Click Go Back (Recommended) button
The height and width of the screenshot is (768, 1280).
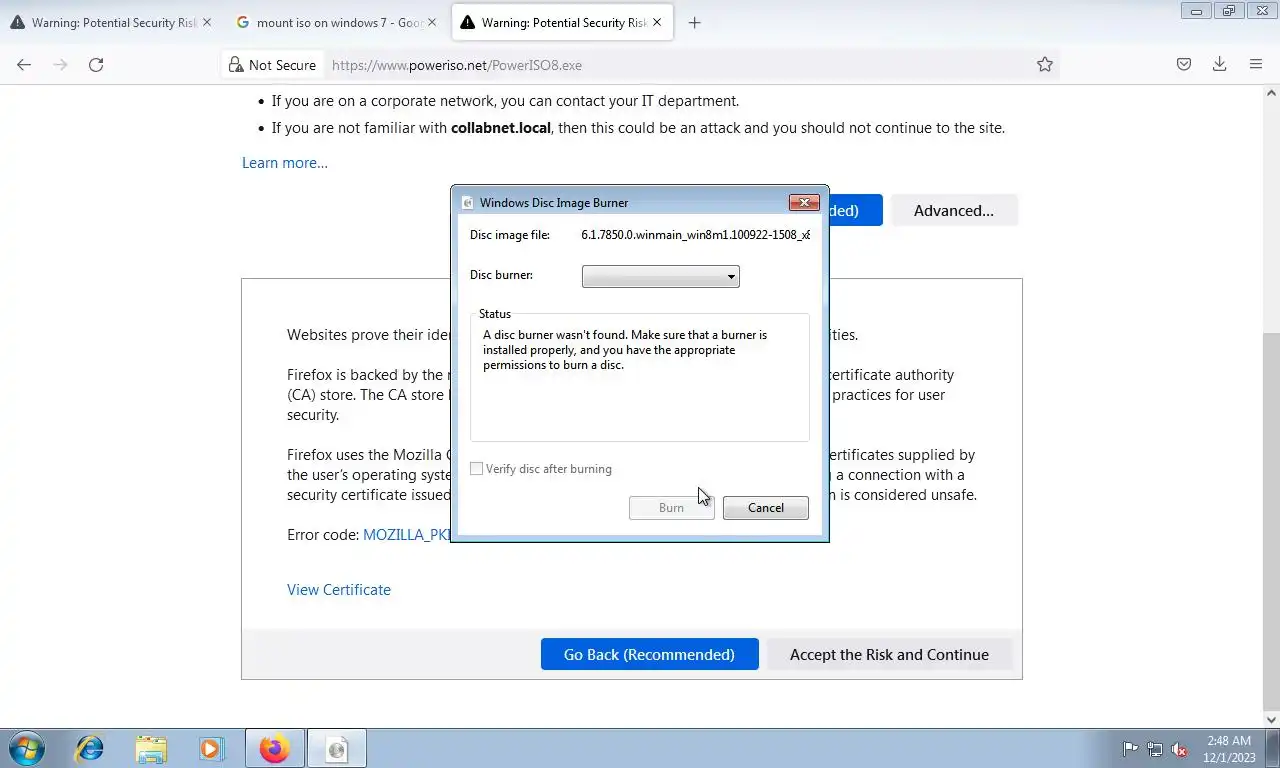(x=649, y=654)
